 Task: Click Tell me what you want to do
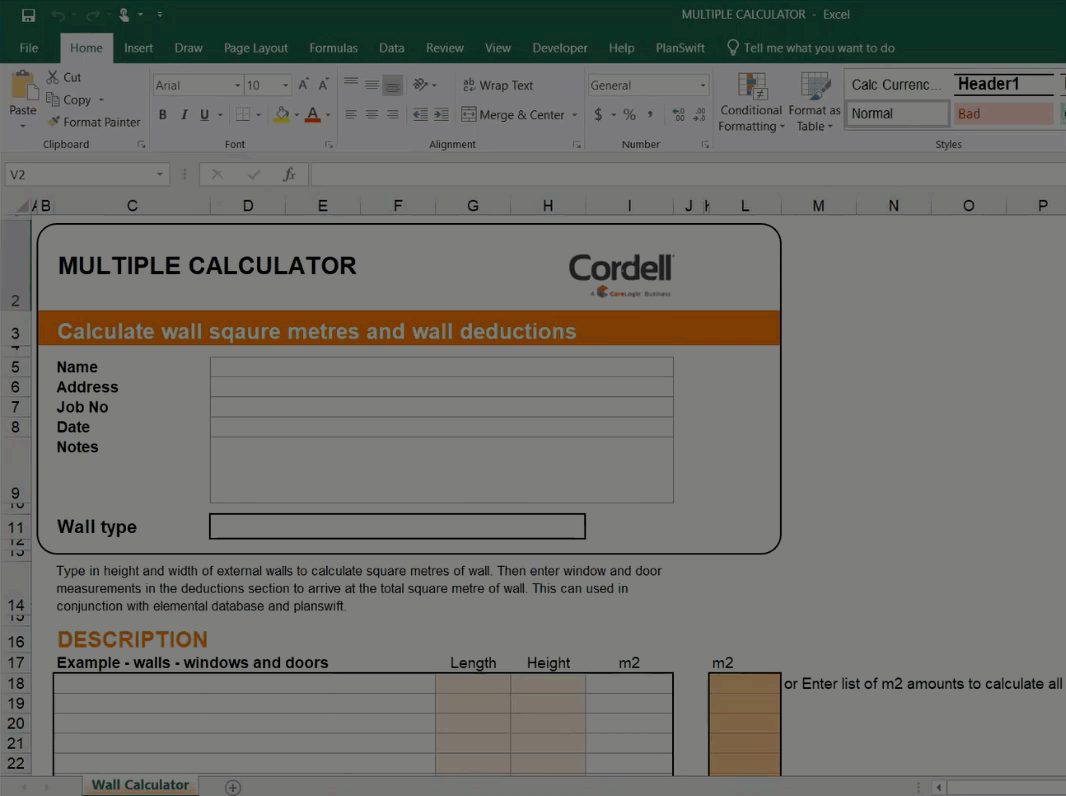(x=811, y=48)
